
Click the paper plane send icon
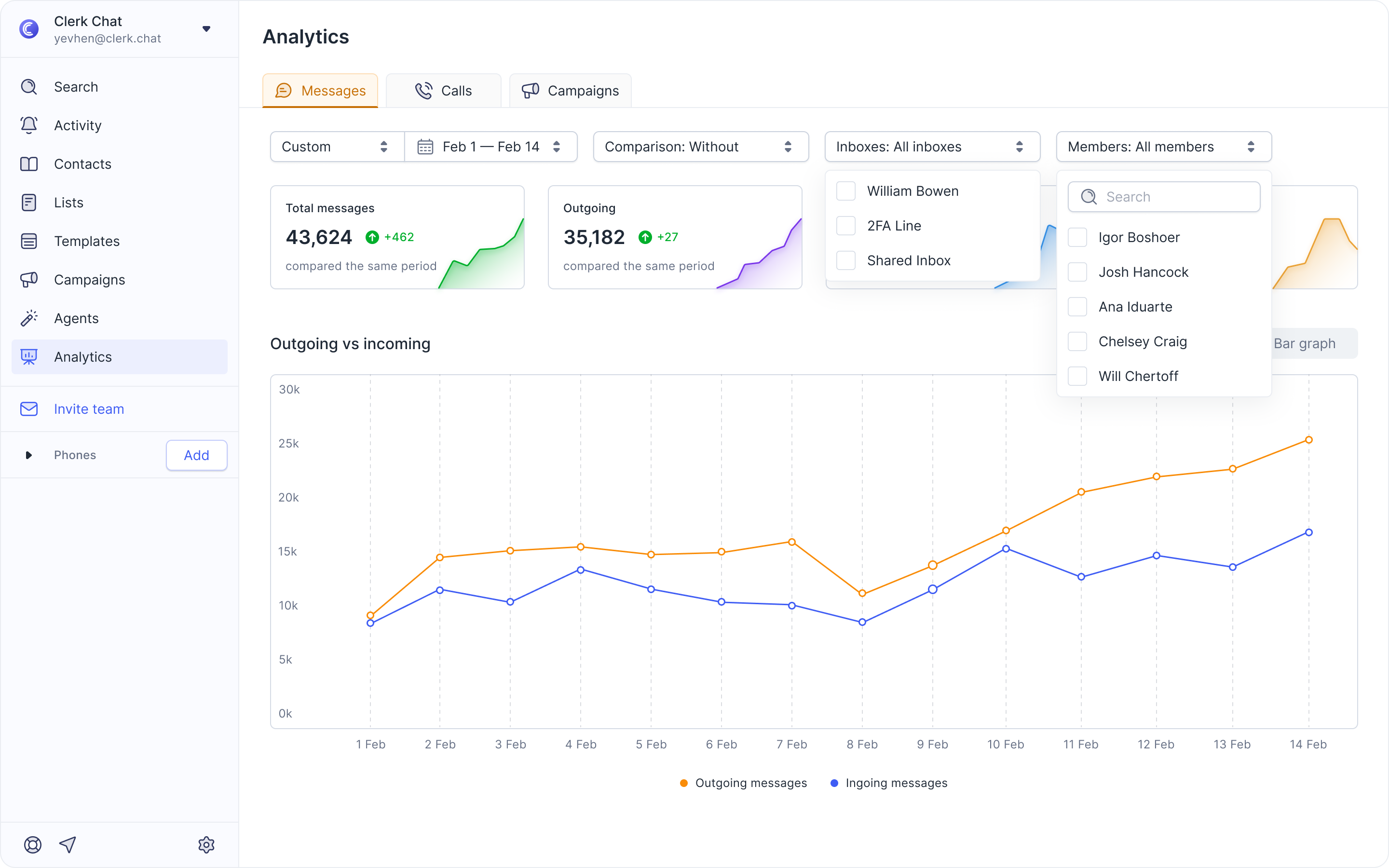[x=68, y=844]
